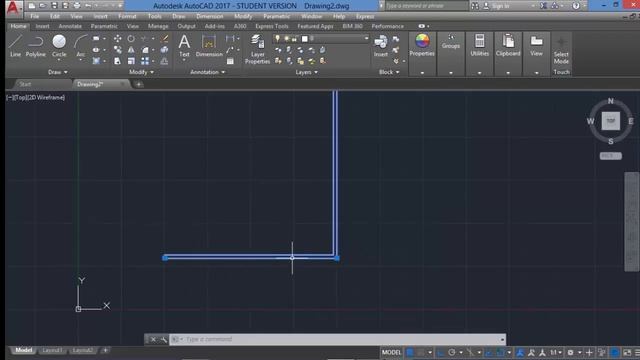Toggle polar tracking in status bar
This screenshot has height=360, width=640.
click(451, 352)
